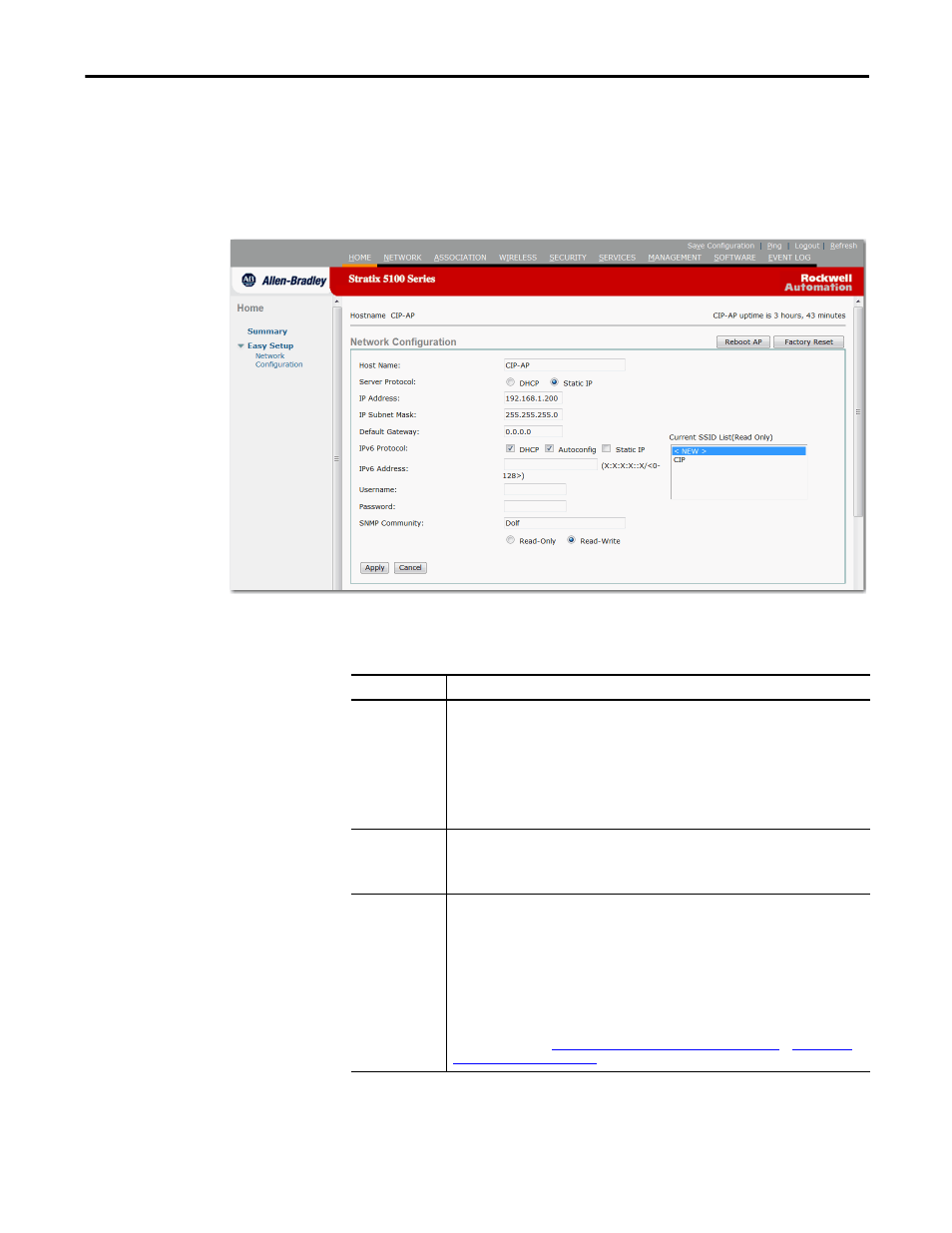Viewport: 952px width, 1233px height.
Task: Switch to the SECURITY tab
Action: click(x=568, y=258)
